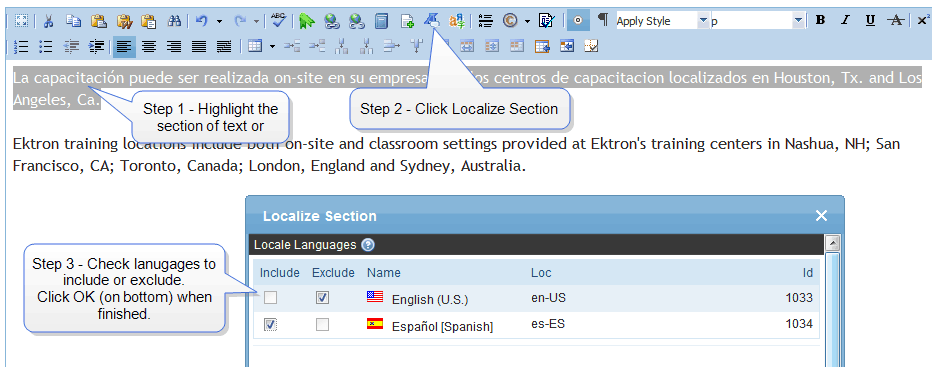Screen dimensions: 932x367
Task: Underline the selected text
Action: [x=870, y=21]
